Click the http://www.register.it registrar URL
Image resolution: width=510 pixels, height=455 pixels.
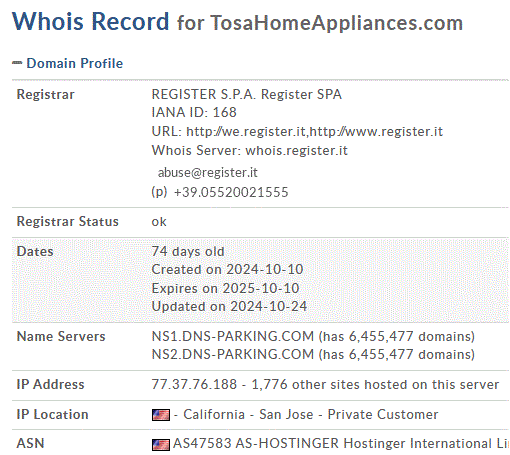point(376,132)
